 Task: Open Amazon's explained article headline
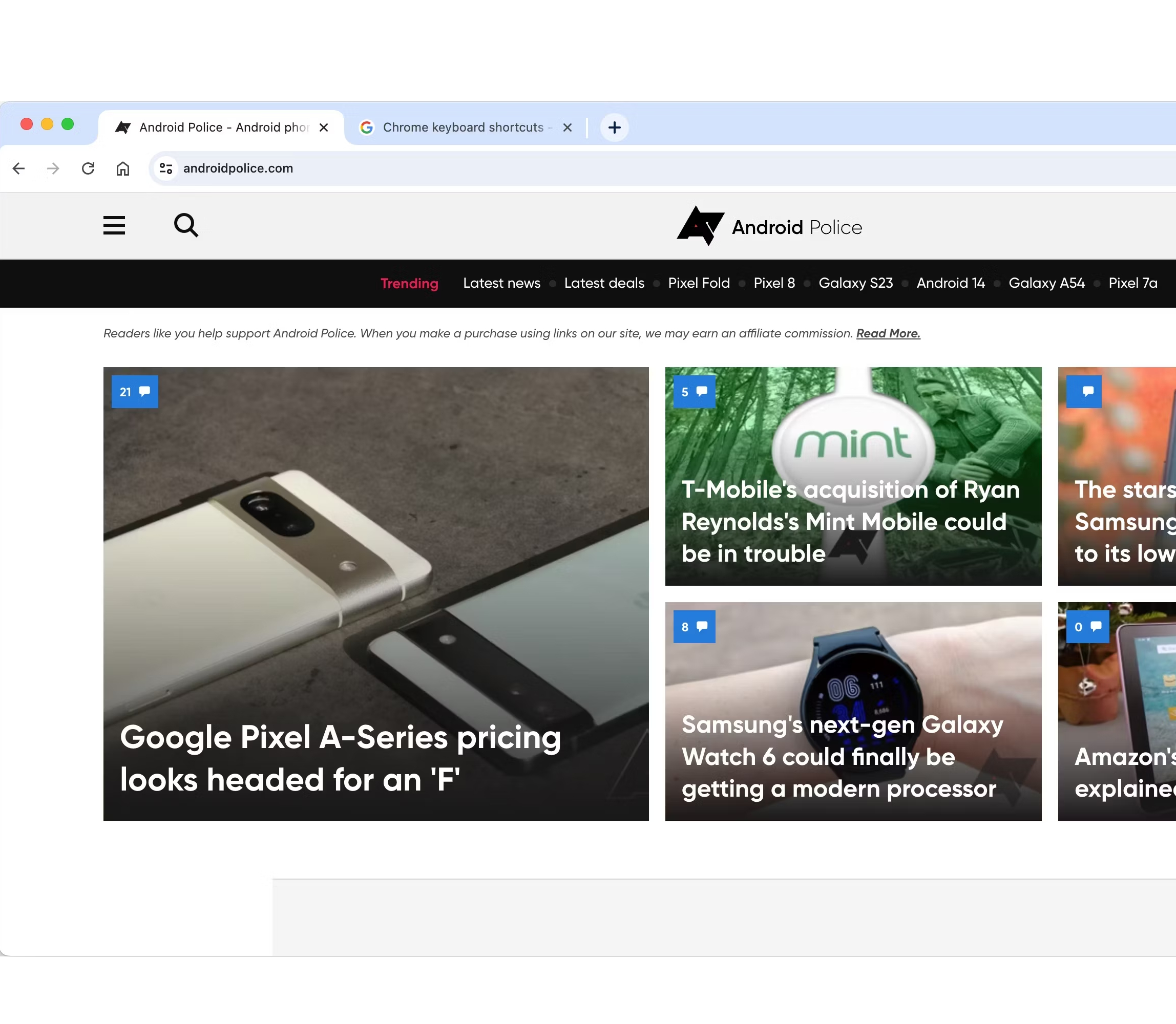coord(1125,773)
